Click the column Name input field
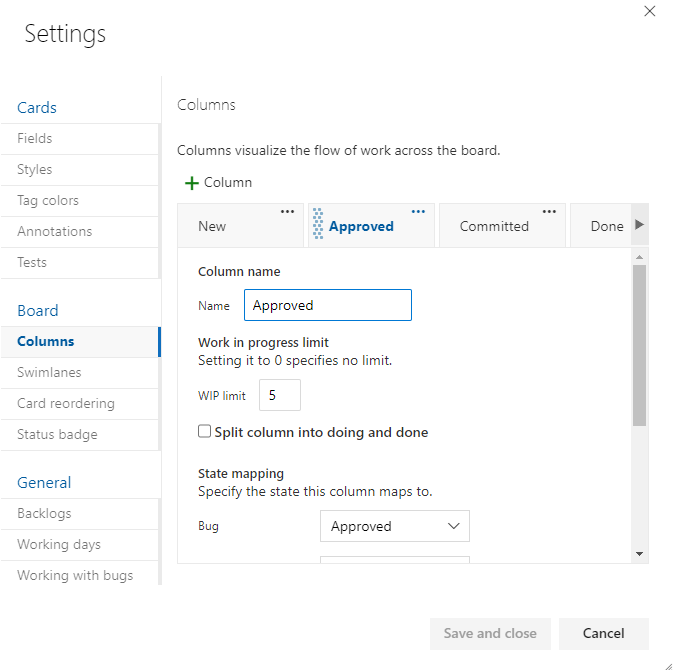This screenshot has width=673, height=670. pos(328,305)
